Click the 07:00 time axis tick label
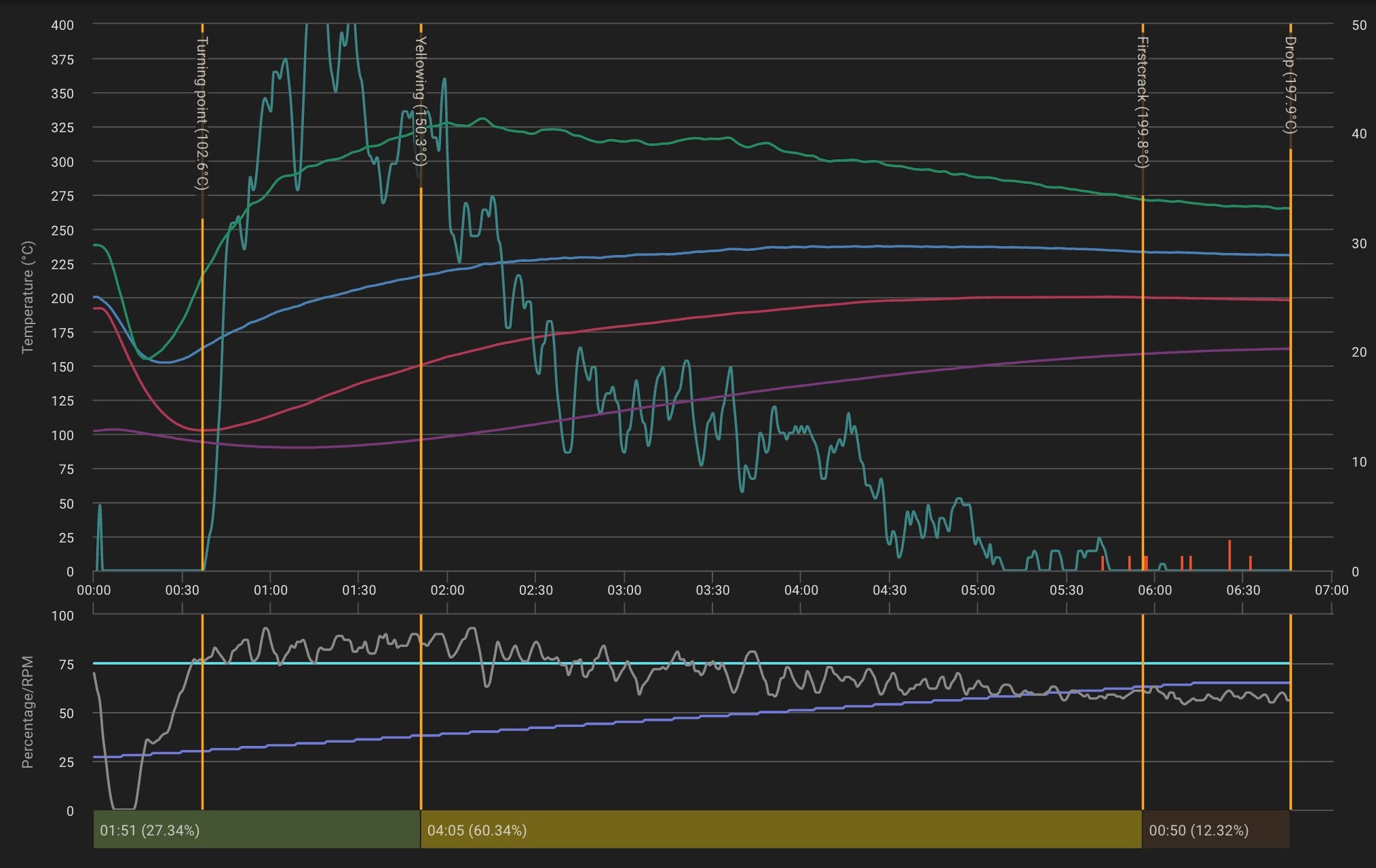 (x=1331, y=590)
